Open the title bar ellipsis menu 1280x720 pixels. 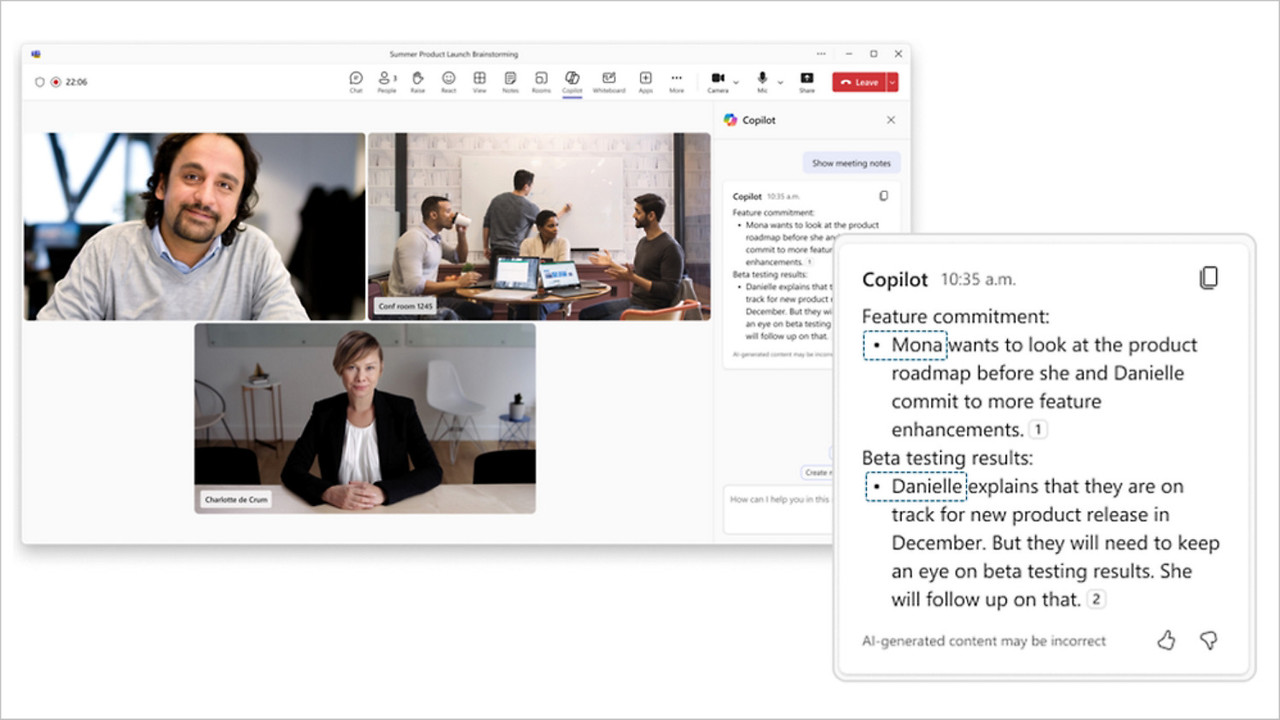[x=821, y=54]
